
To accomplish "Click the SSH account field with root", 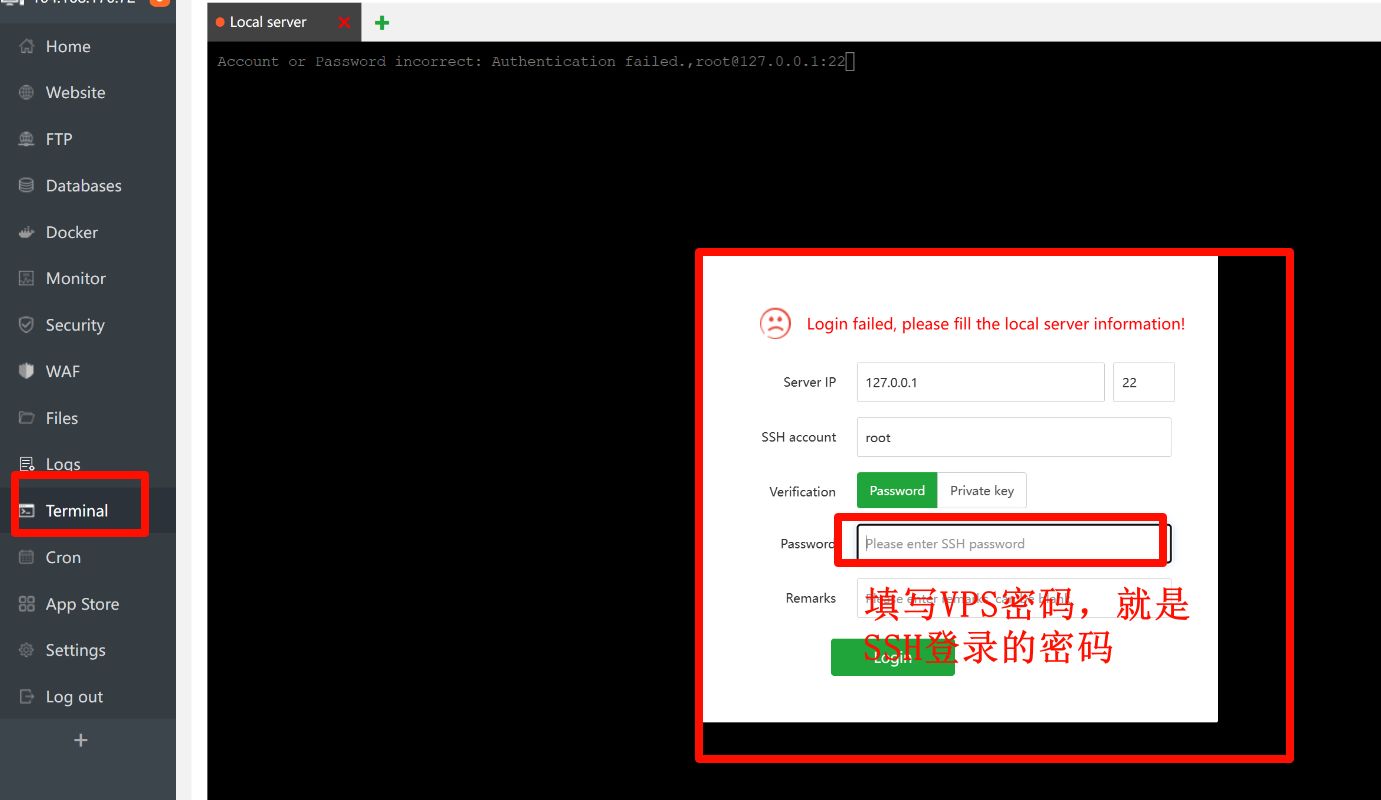I will (x=1014, y=437).
